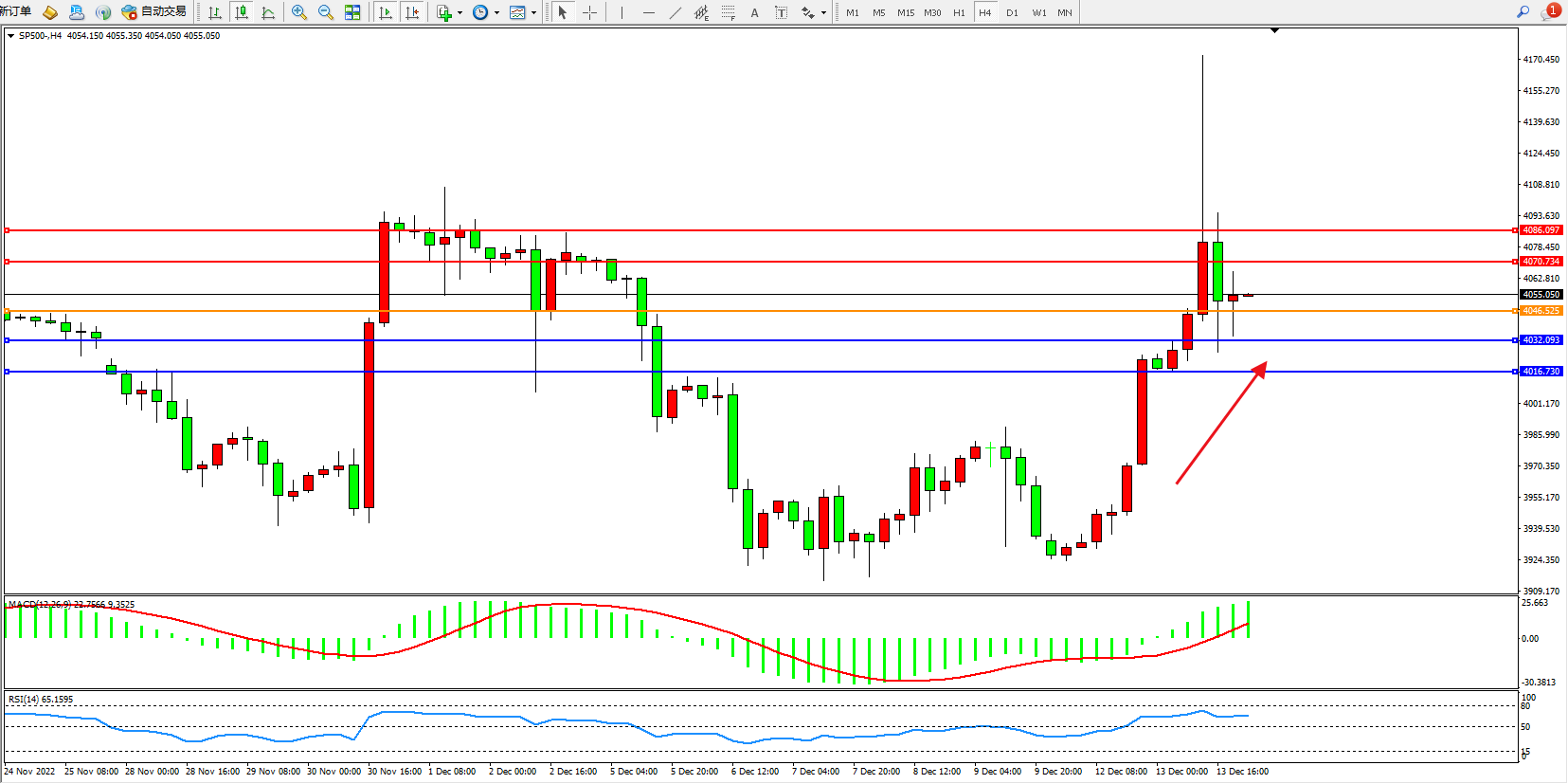Click the red 4086.097 price level label

tap(1541, 230)
